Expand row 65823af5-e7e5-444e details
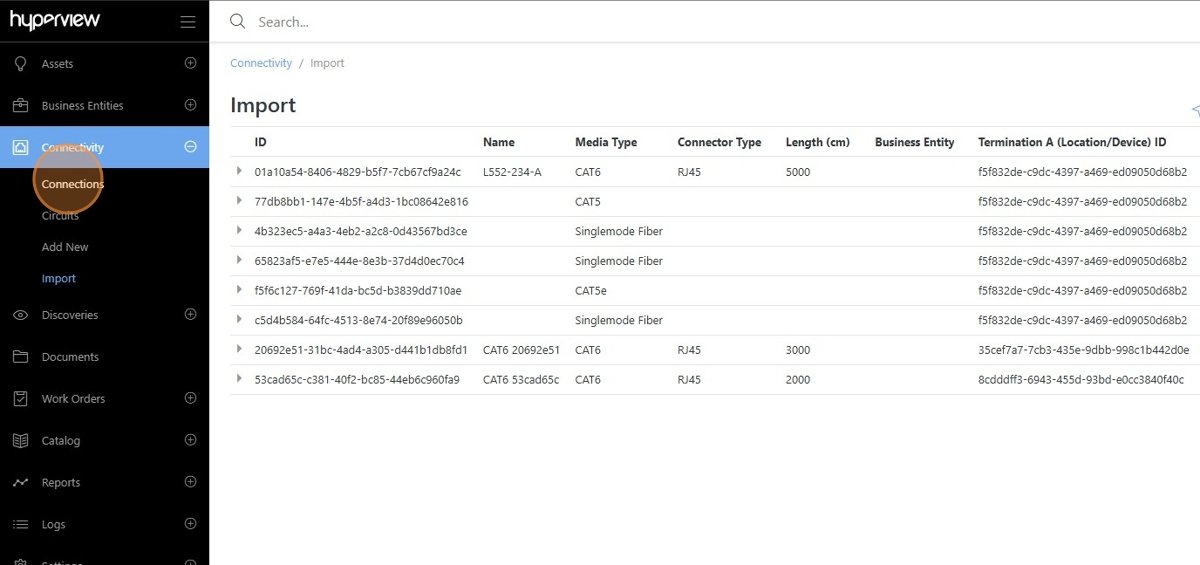The image size is (1200, 565). click(x=239, y=260)
